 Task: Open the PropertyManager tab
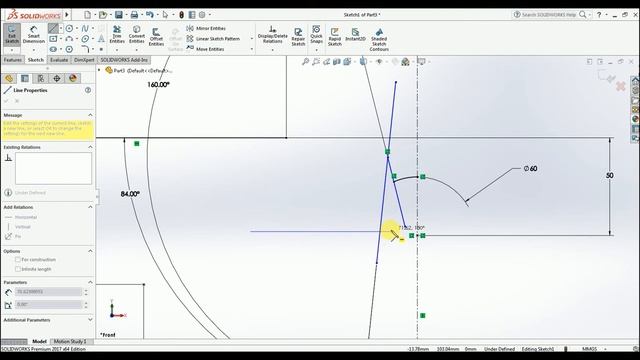tap(25, 78)
